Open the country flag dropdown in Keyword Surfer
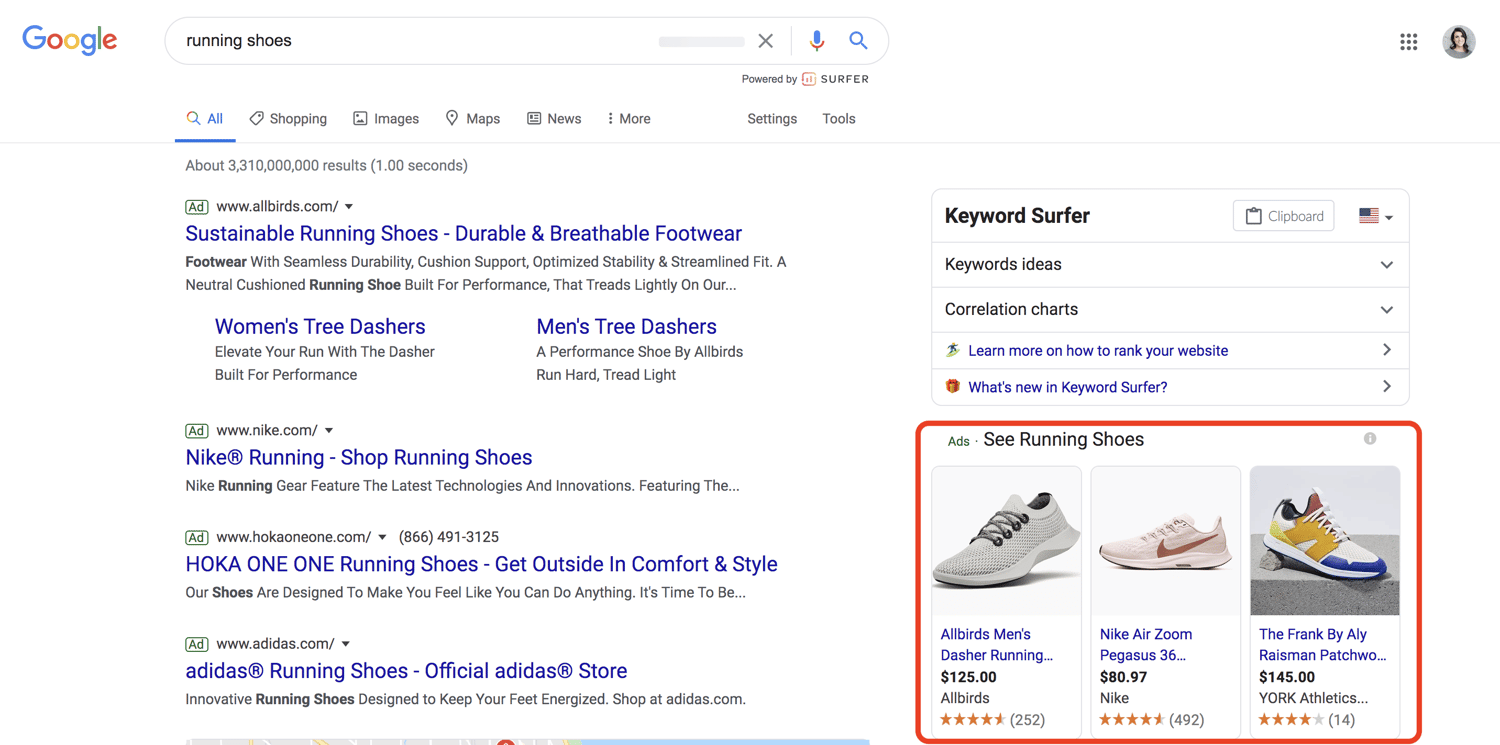The image size is (1500, 745). (x=1374, y=215)
